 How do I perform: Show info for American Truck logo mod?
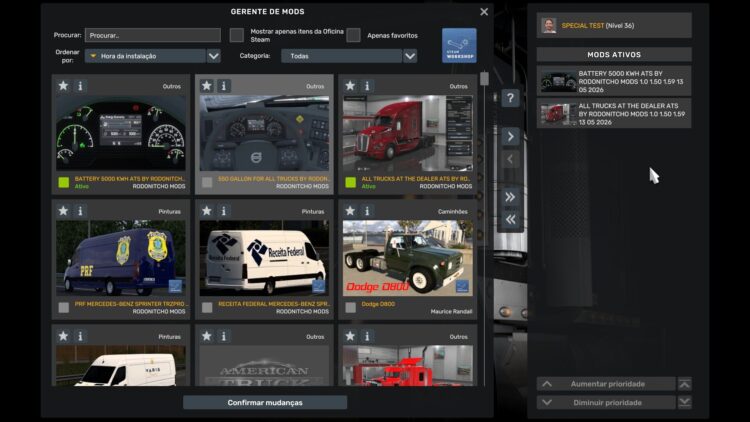tap(224, 336)
